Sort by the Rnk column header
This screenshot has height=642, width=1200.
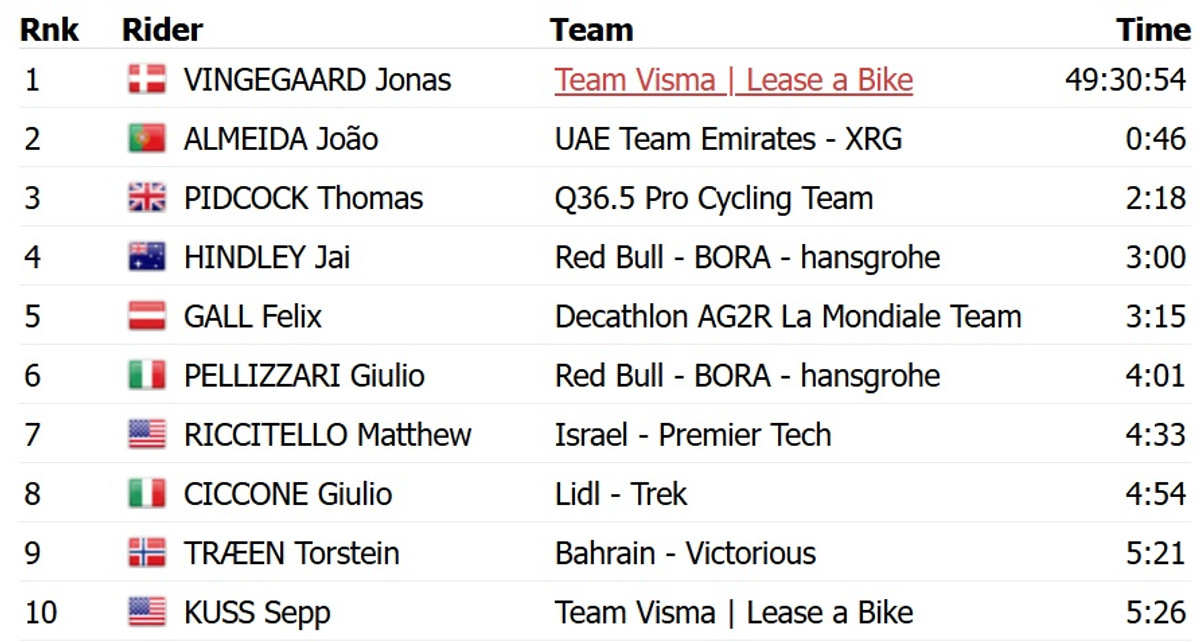[50, 30]
